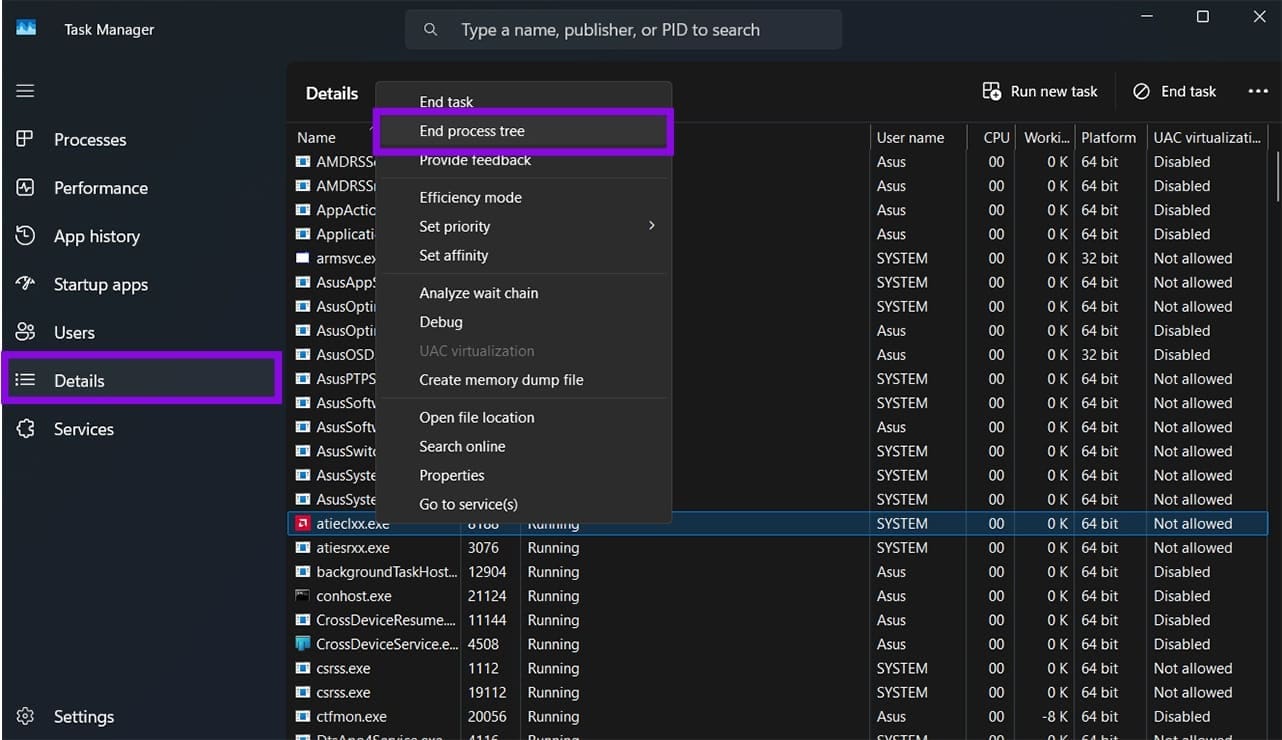Open the three-dot more options menu
The width and height of the screenshot is (1282, 740).
click(1258, 91)
